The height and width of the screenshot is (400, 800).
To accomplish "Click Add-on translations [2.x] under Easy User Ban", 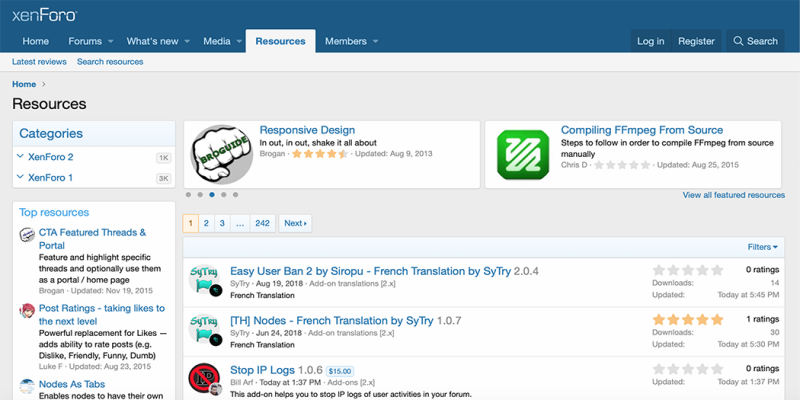I will pyautogui.click(x=352, y=284).
